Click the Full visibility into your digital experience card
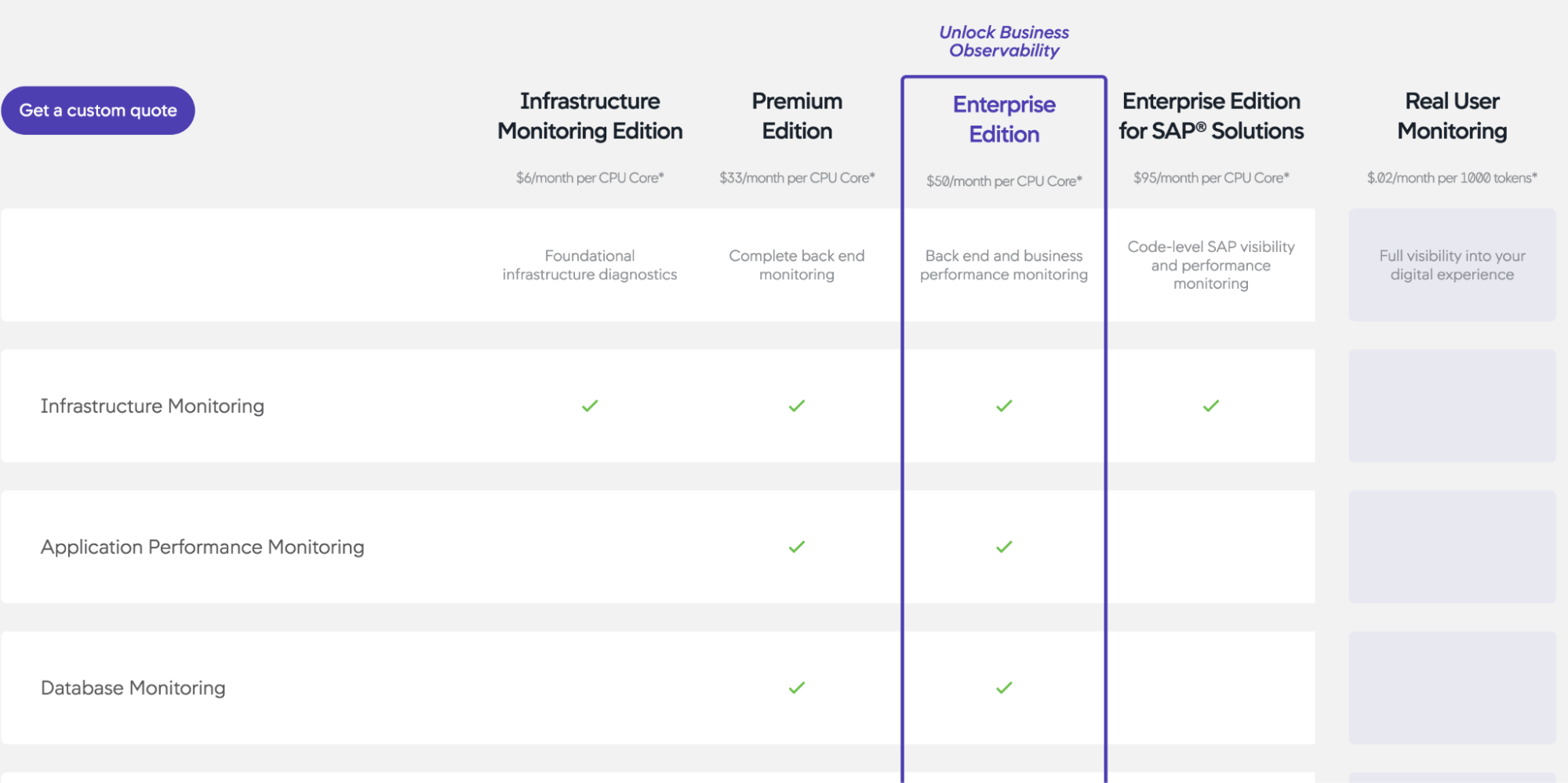The width and height of the screenshot is (1568, 783). pyautogui.click(x=1452, y=265)
